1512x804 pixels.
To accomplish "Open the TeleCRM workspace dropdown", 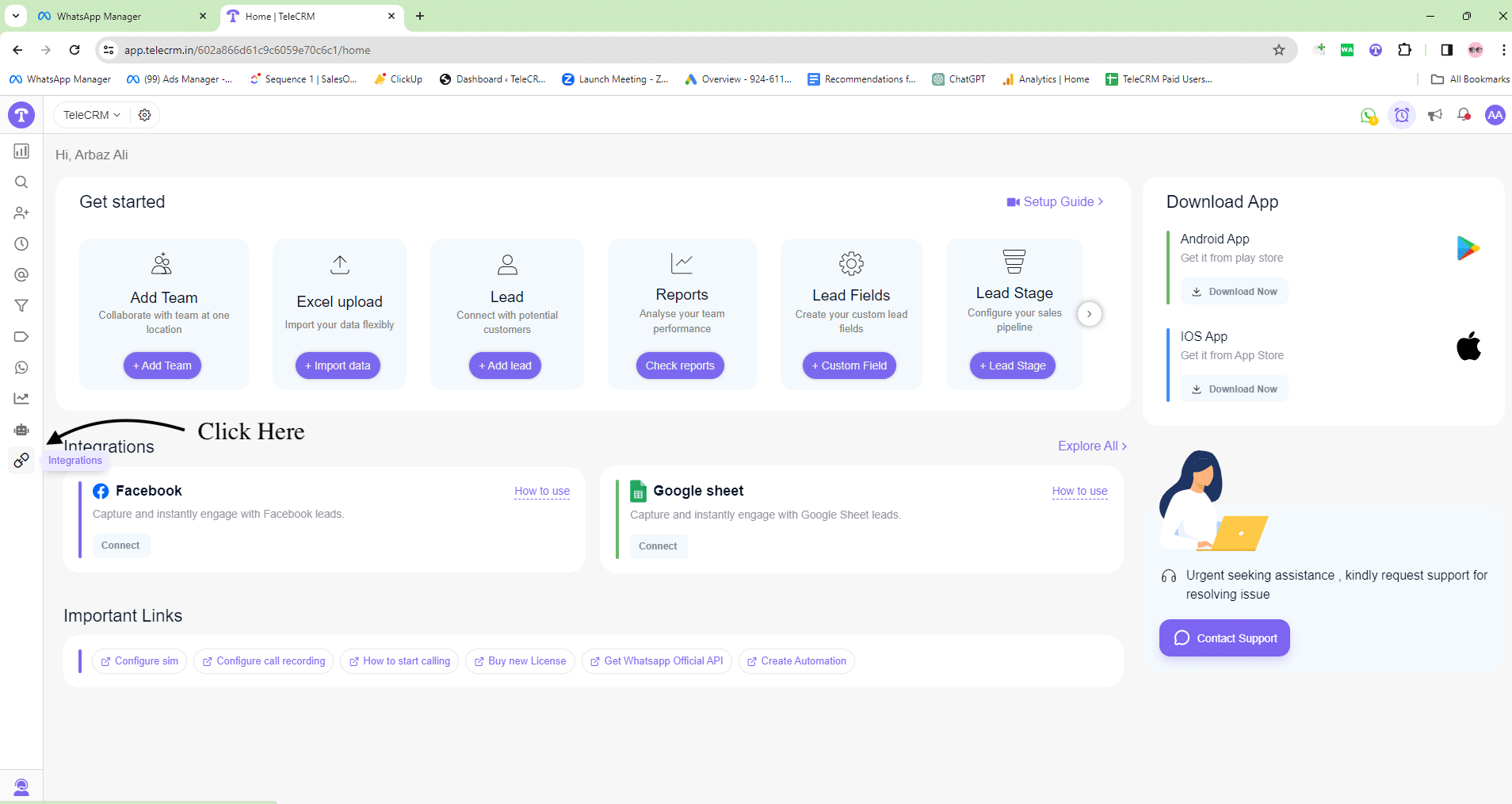I will click(x=92, y=115).
